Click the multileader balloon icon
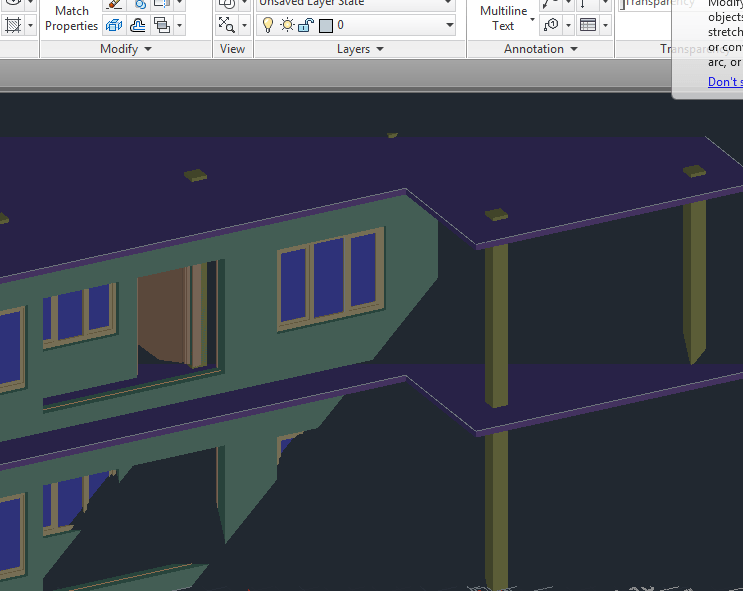This screenshot has width=743, height=591. pyautogui.click(x=551, y=25)
